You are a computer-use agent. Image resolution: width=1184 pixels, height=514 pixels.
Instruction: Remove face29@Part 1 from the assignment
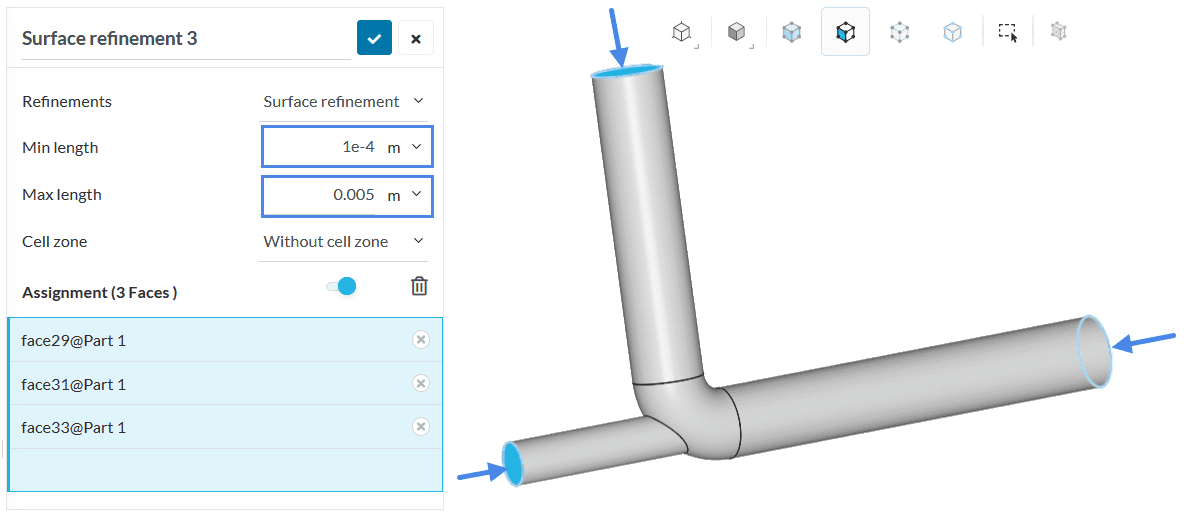(x=421, y=340)
